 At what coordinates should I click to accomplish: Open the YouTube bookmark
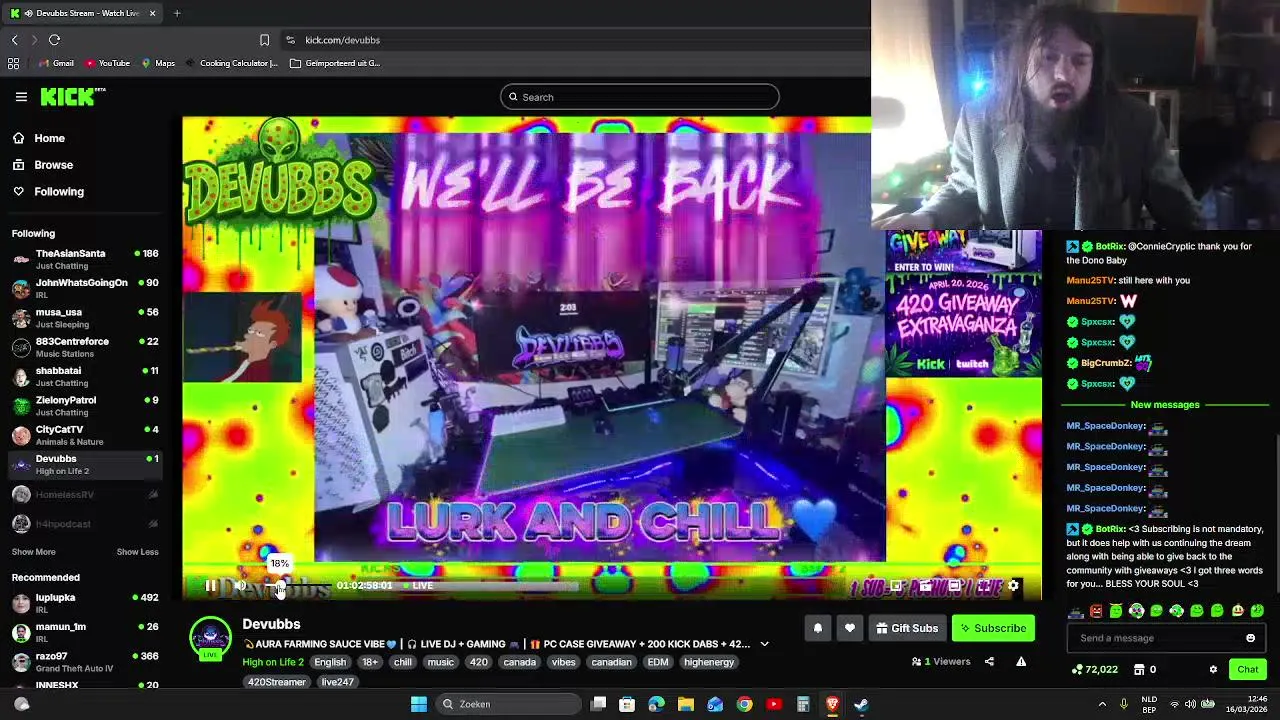click(x=107, y=63)
